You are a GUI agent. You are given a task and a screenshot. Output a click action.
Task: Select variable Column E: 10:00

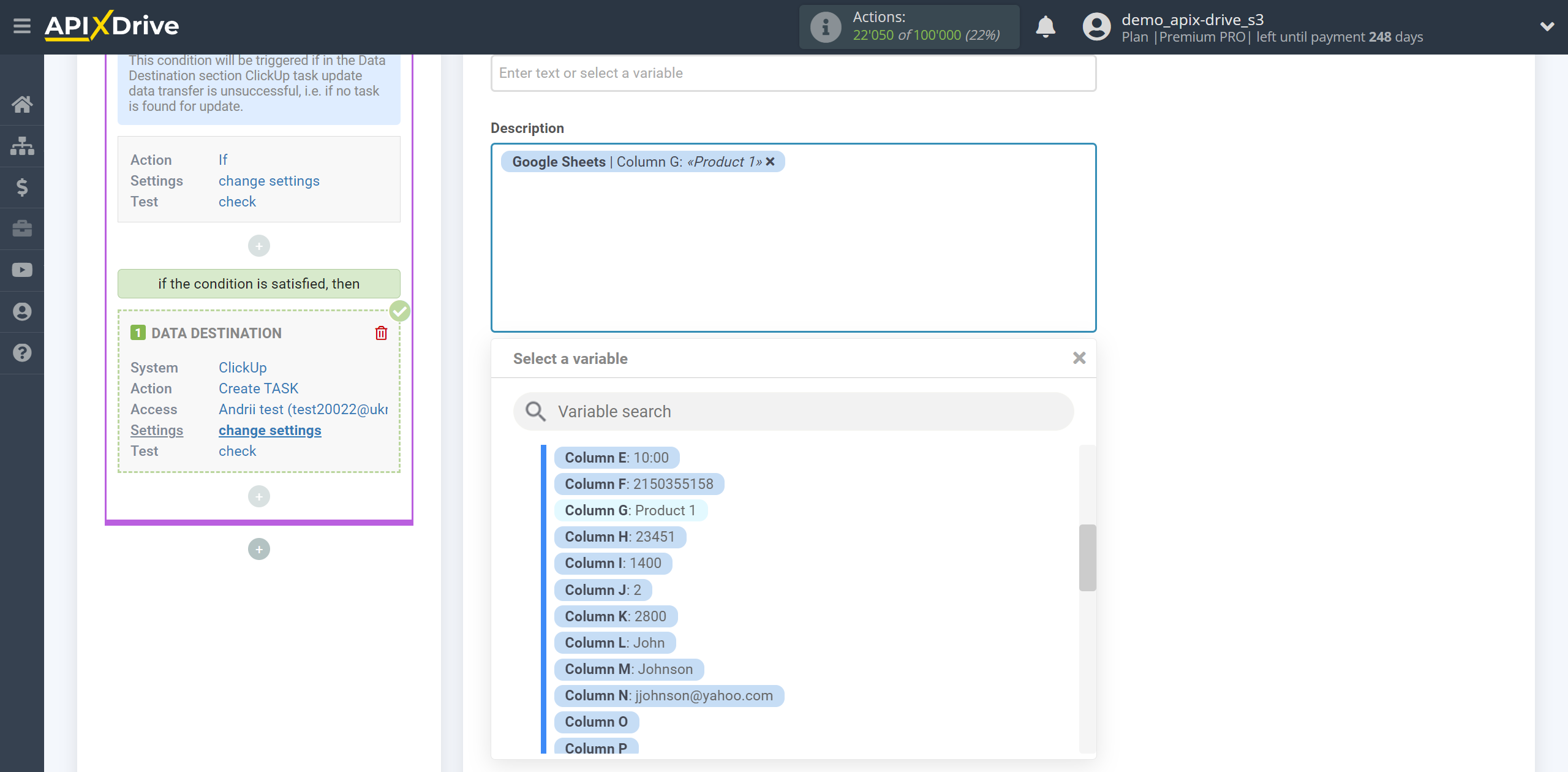coord(616,458)
